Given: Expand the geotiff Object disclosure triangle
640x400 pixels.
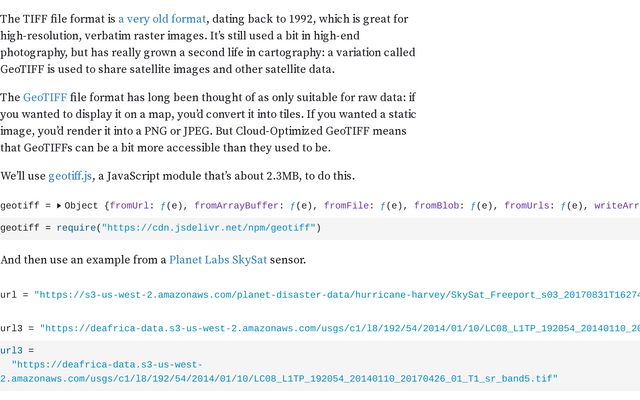Looking at the screenshot, I should (59, 206).
